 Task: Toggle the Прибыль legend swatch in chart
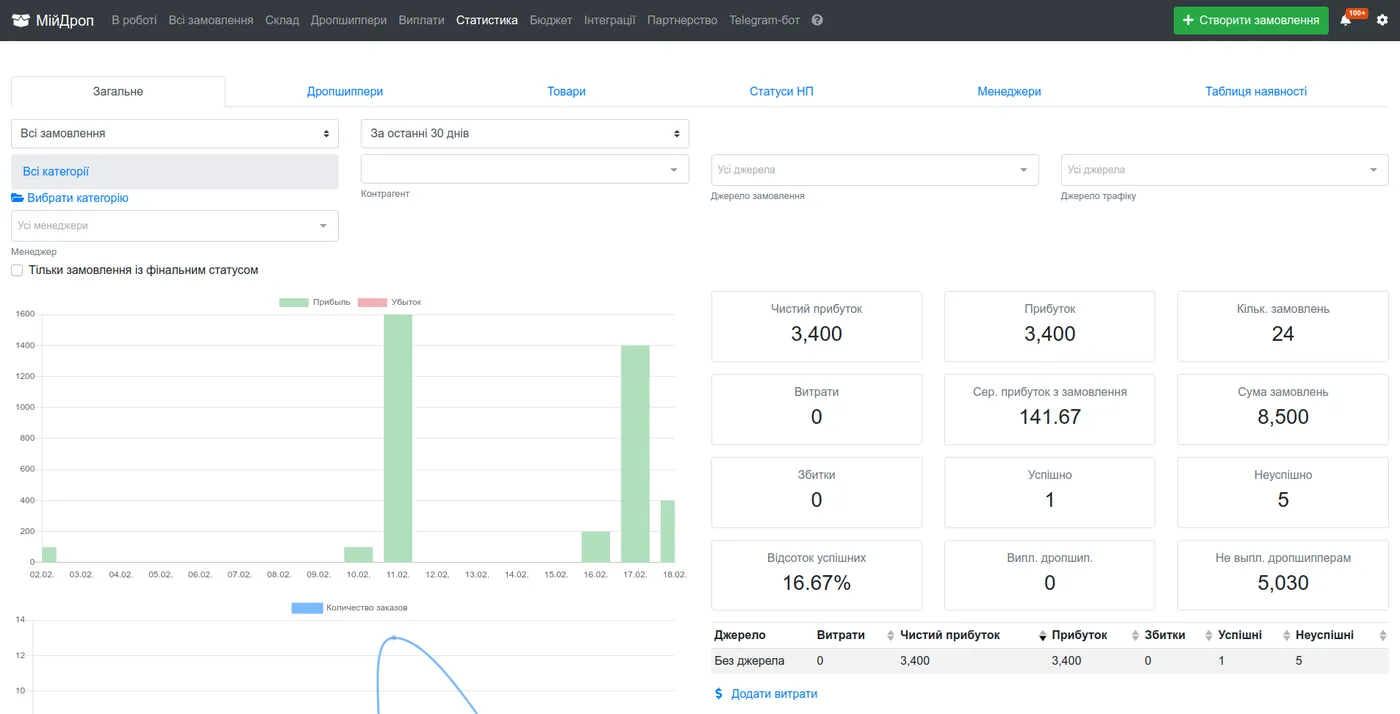tap(294, 302)
